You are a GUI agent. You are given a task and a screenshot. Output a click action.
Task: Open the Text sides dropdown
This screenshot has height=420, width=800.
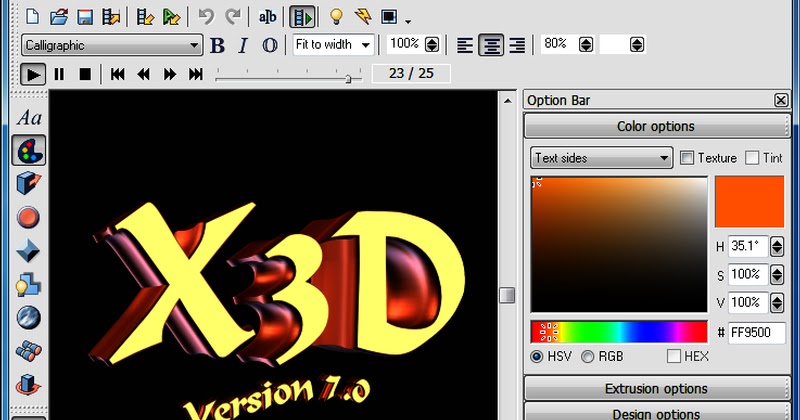click(x=601, y=158)
